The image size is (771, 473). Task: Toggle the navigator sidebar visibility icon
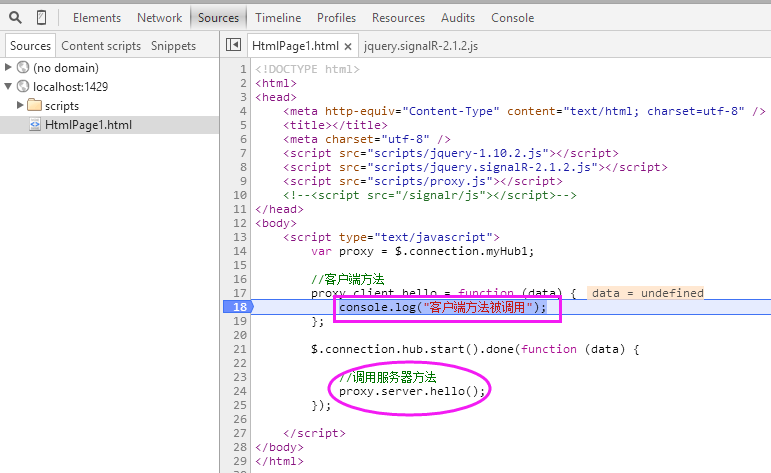tap(233, 45)
